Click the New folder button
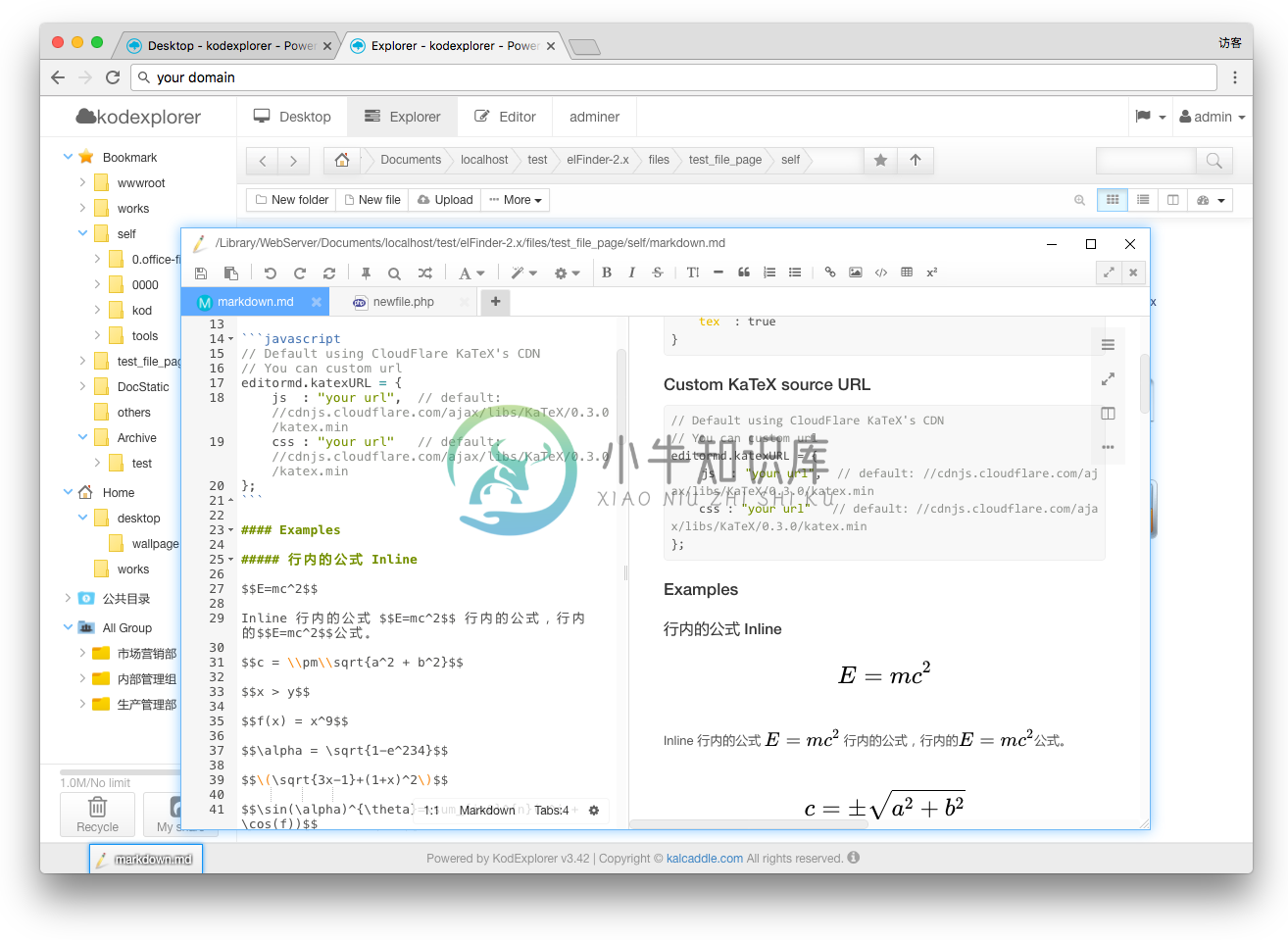The height and width of the screenshot is (940, 1288). pyautogui.click(x=291, y=200)
